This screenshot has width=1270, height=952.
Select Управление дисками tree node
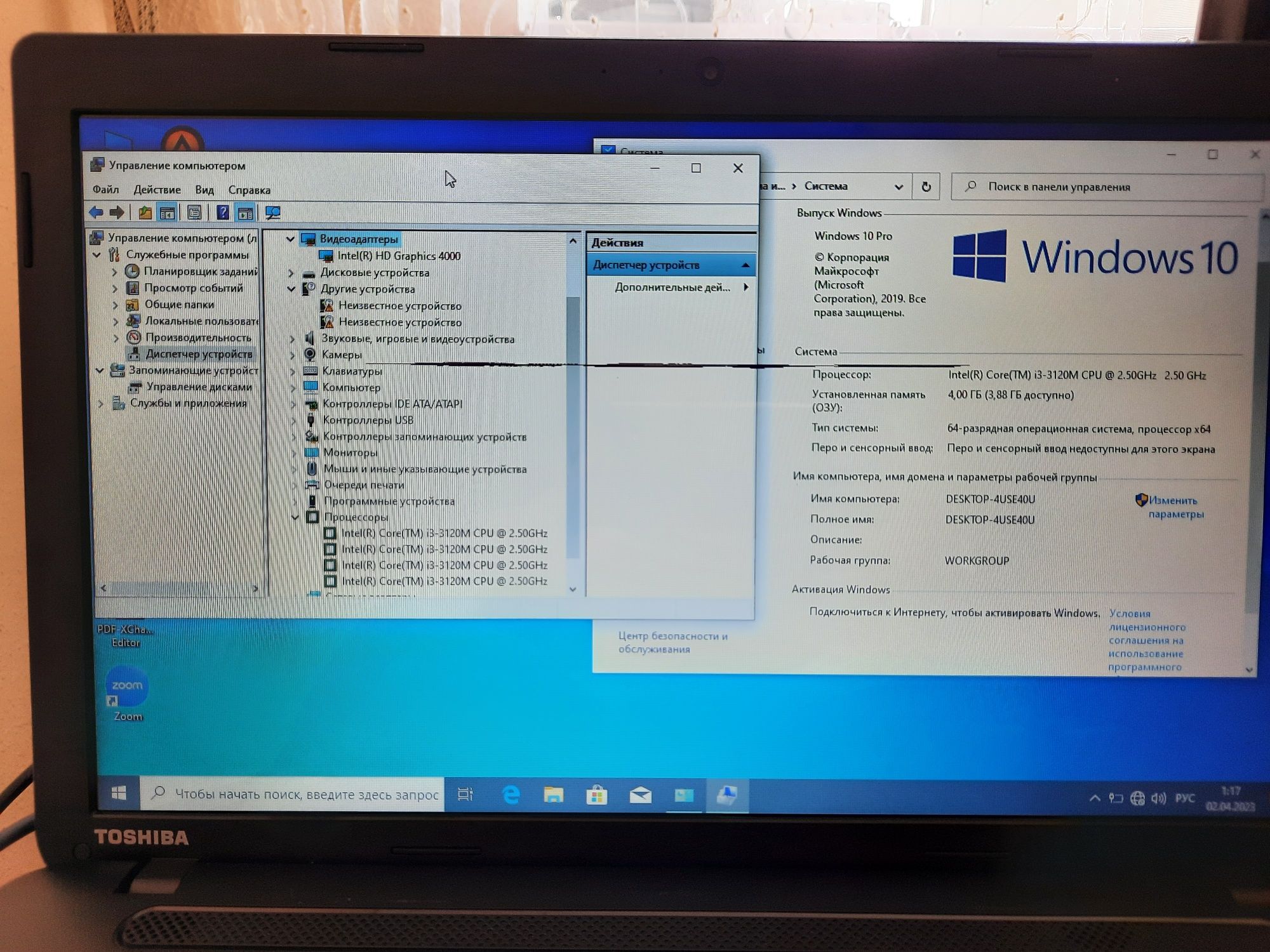[199, 387]
